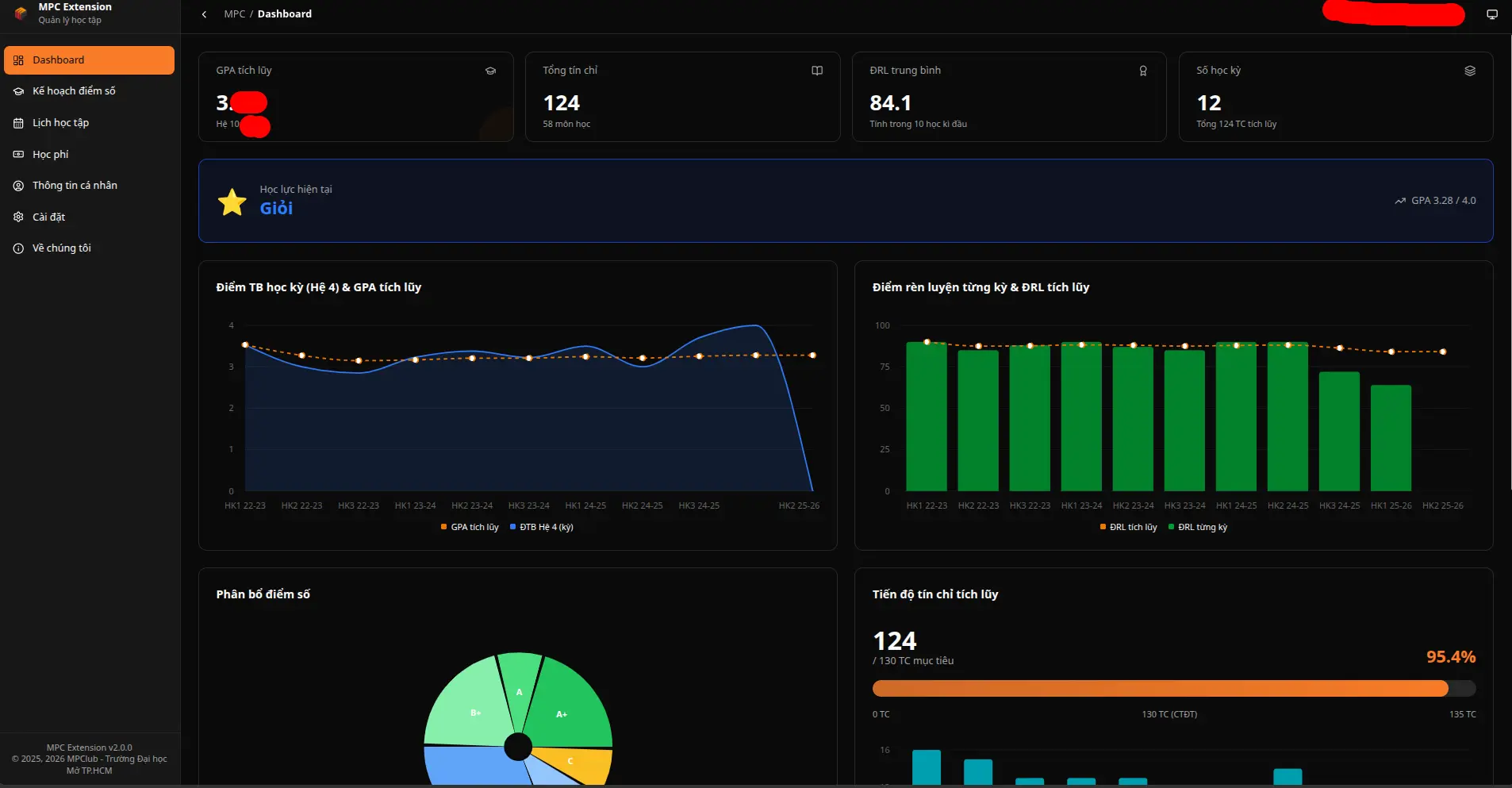Click the A+ slice of the pie chart

[567, 705]
